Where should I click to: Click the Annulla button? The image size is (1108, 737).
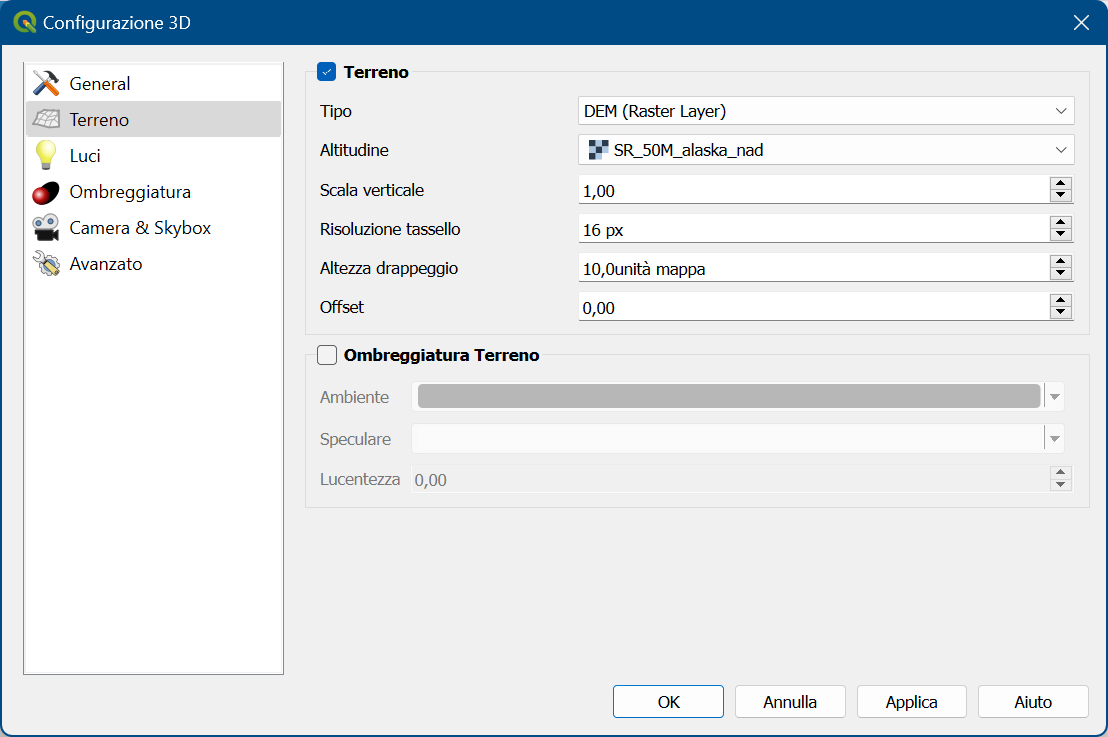click(x=790, y=702)
